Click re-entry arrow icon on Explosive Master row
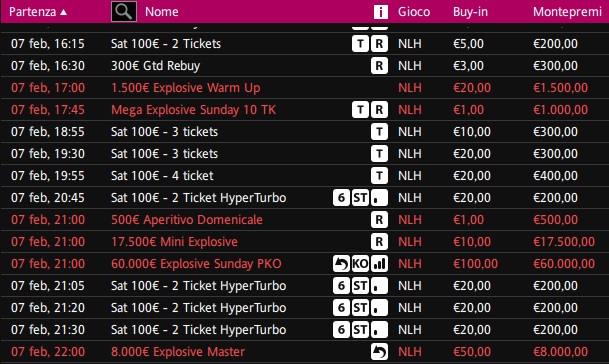The width and height of the screenshot is (609, 364). click(379, 352)
